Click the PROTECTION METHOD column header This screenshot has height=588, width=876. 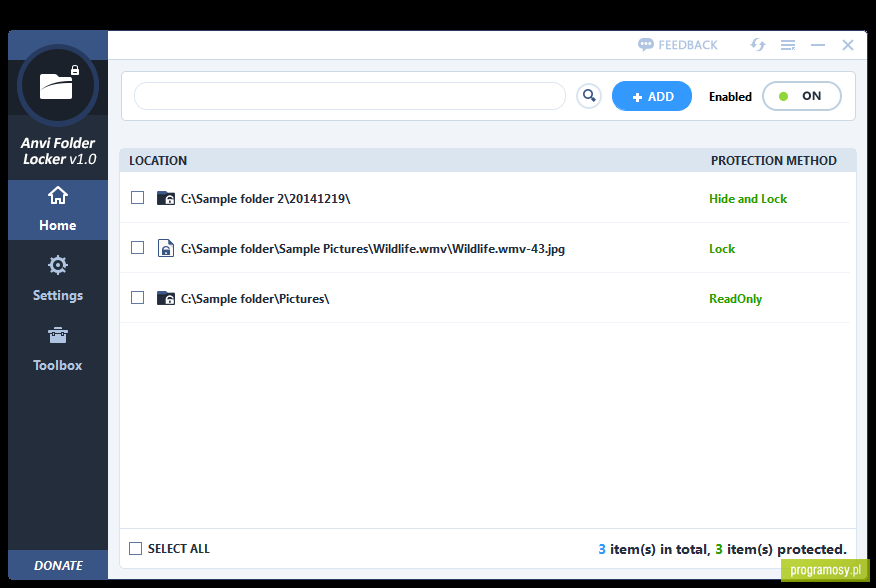point(774,160)
